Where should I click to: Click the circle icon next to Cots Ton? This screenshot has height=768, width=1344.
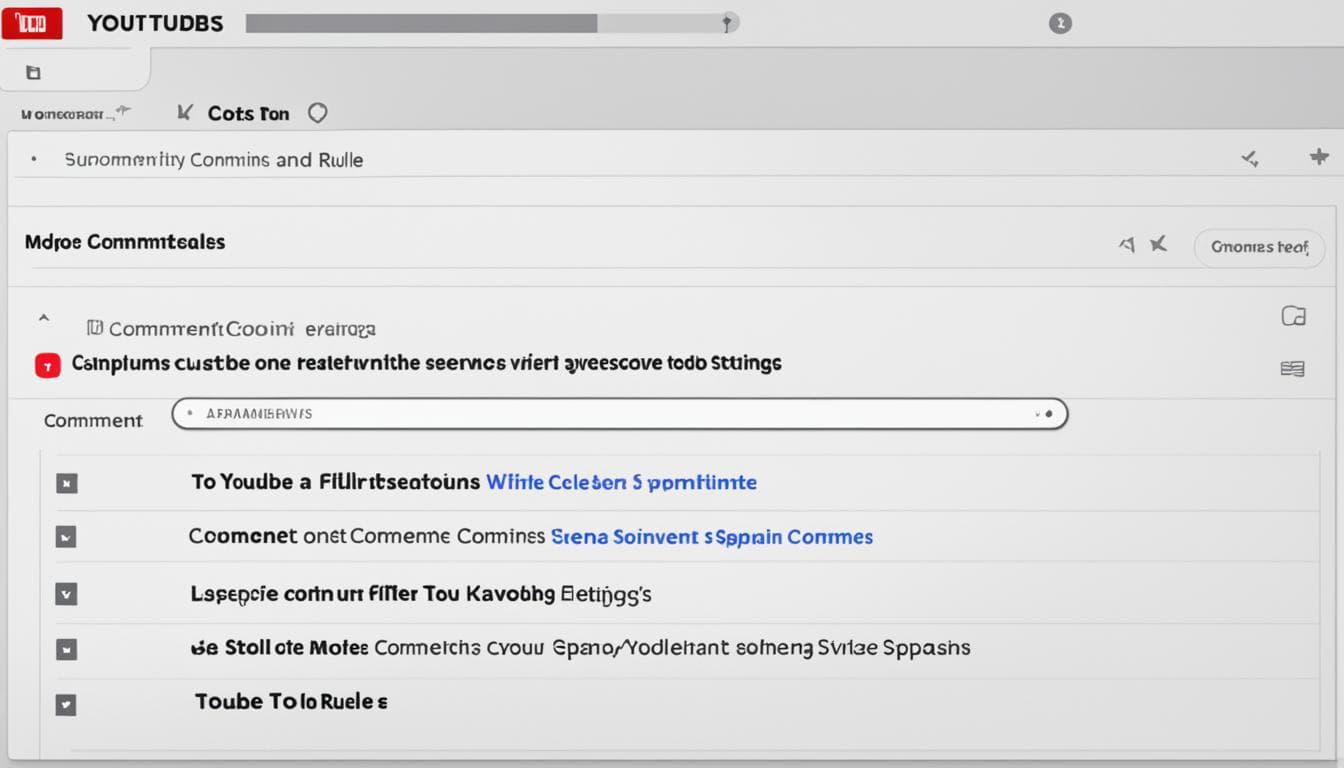317,113
